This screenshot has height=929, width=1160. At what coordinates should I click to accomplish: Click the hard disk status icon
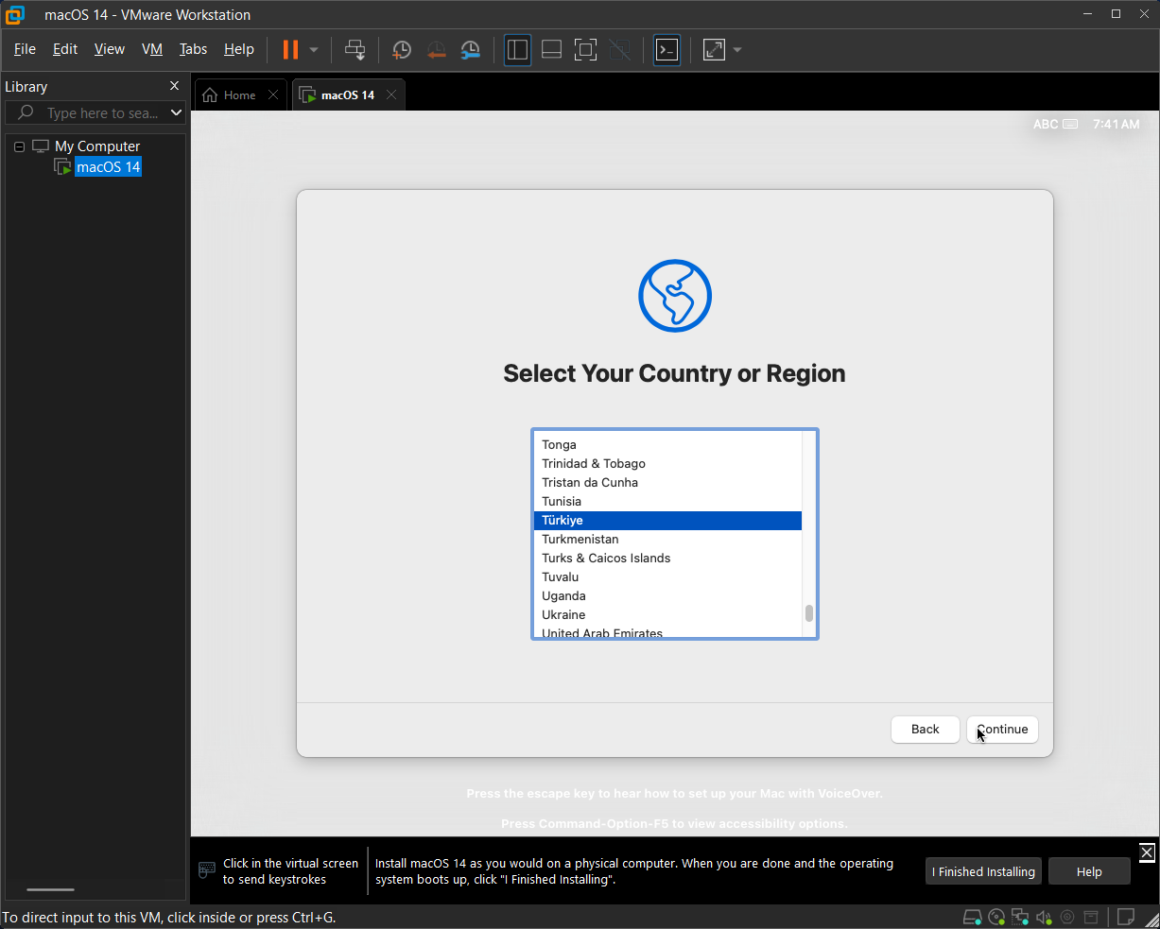972,918
